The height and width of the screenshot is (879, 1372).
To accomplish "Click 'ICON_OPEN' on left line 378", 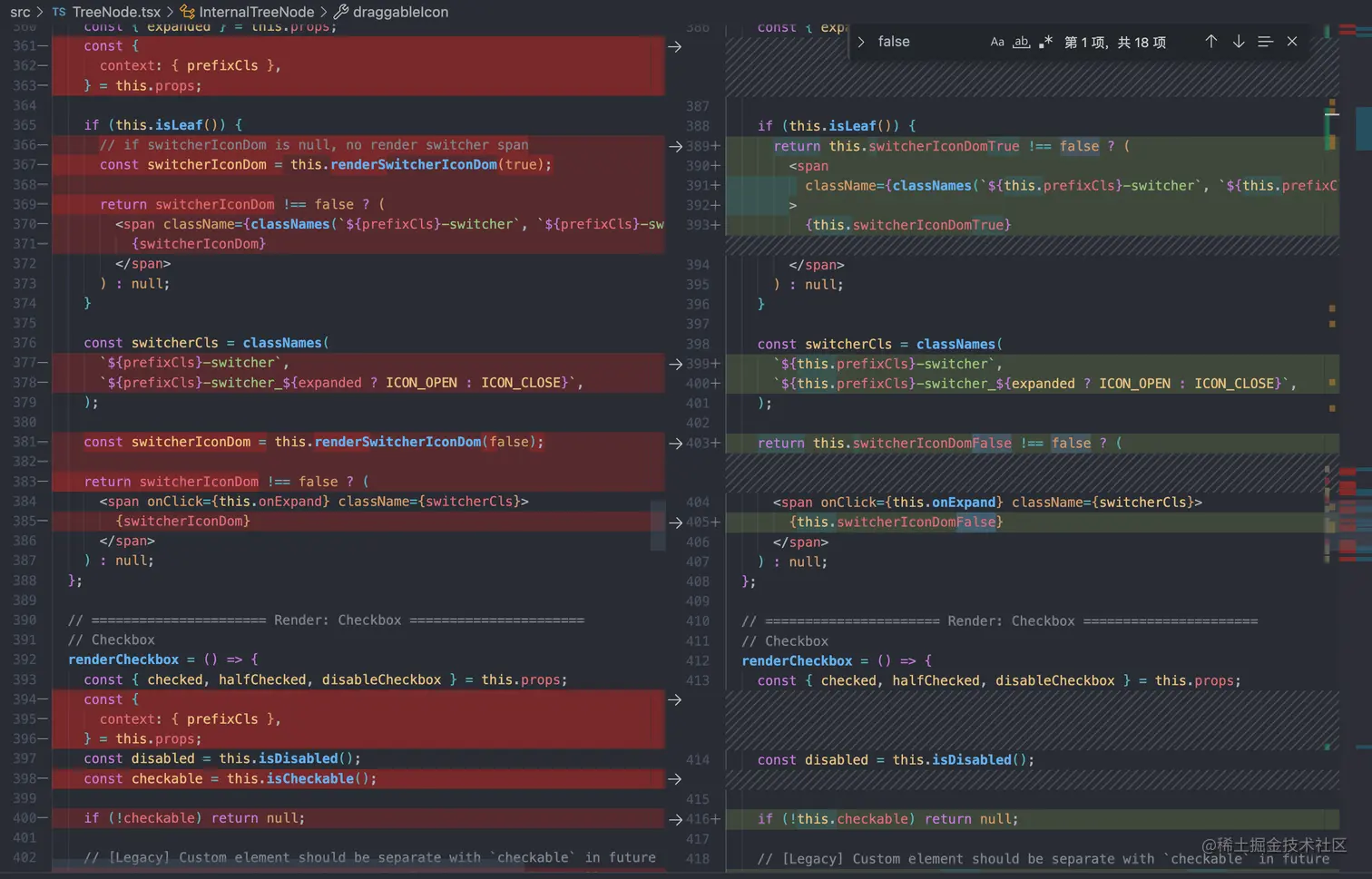I will pos(421,383).
